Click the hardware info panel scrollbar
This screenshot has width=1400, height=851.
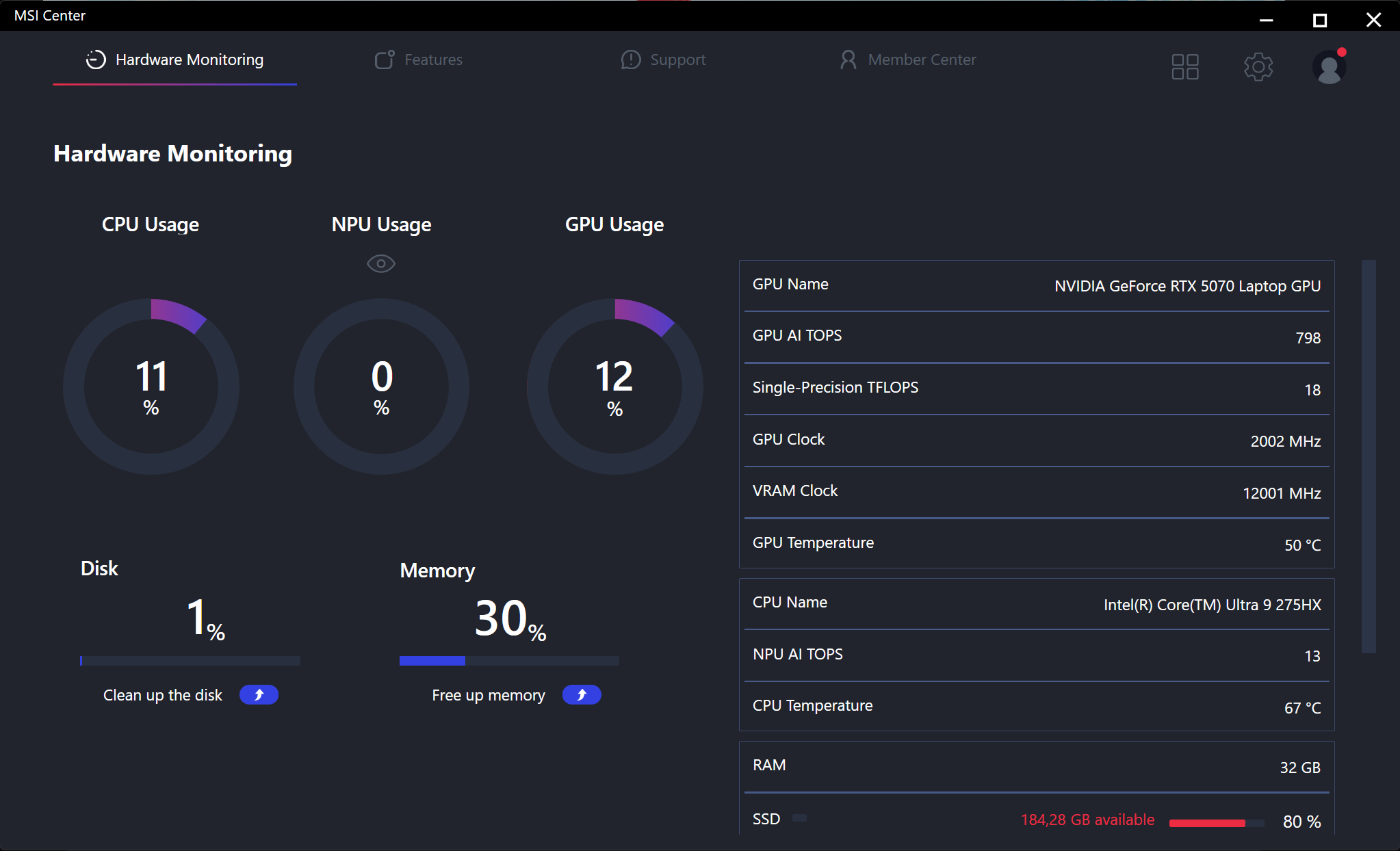[1369, 456]
